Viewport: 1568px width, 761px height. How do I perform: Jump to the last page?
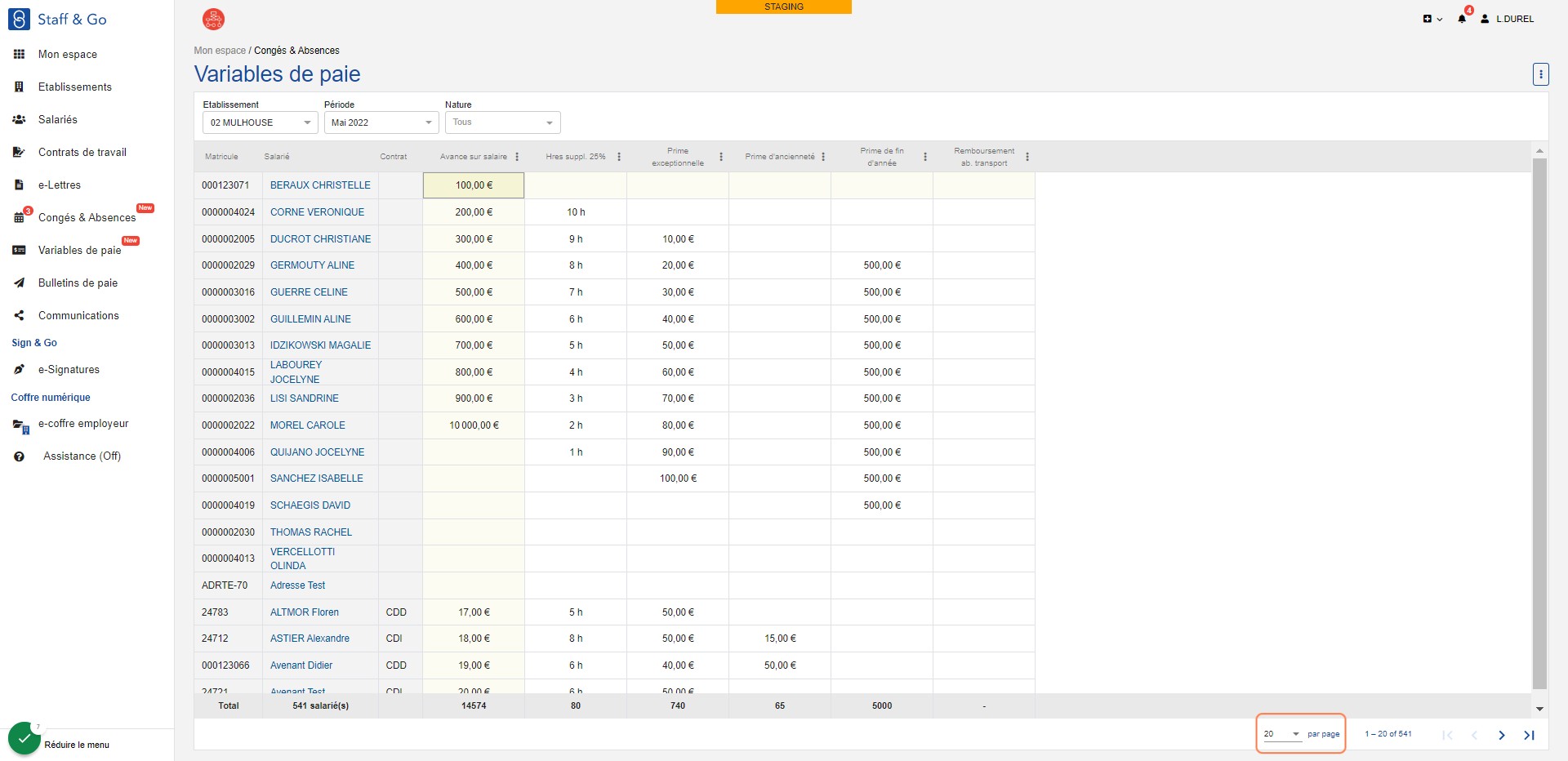pyautogui.click(x=1529, y=735)
